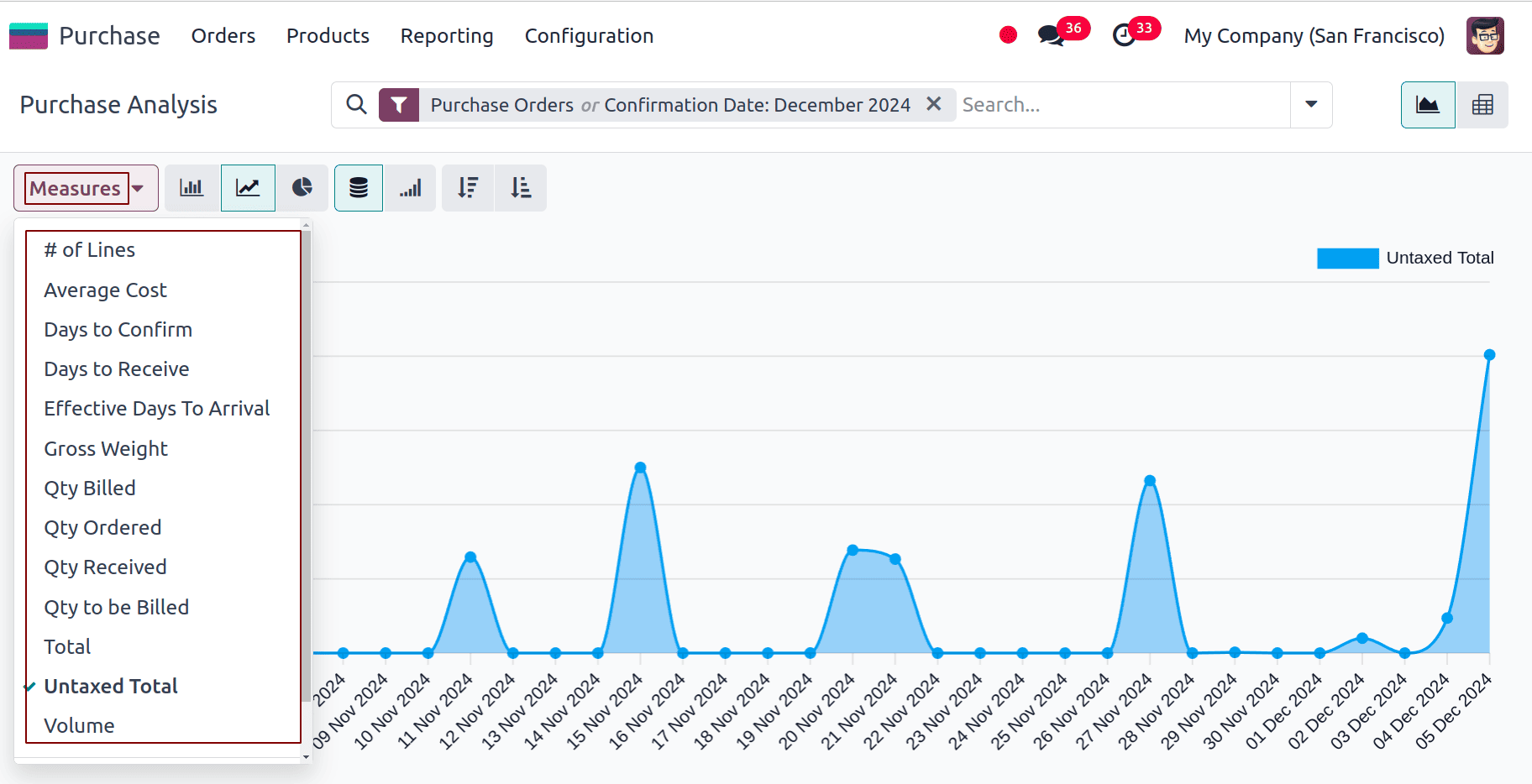Click the search magnifier icon

356,104
